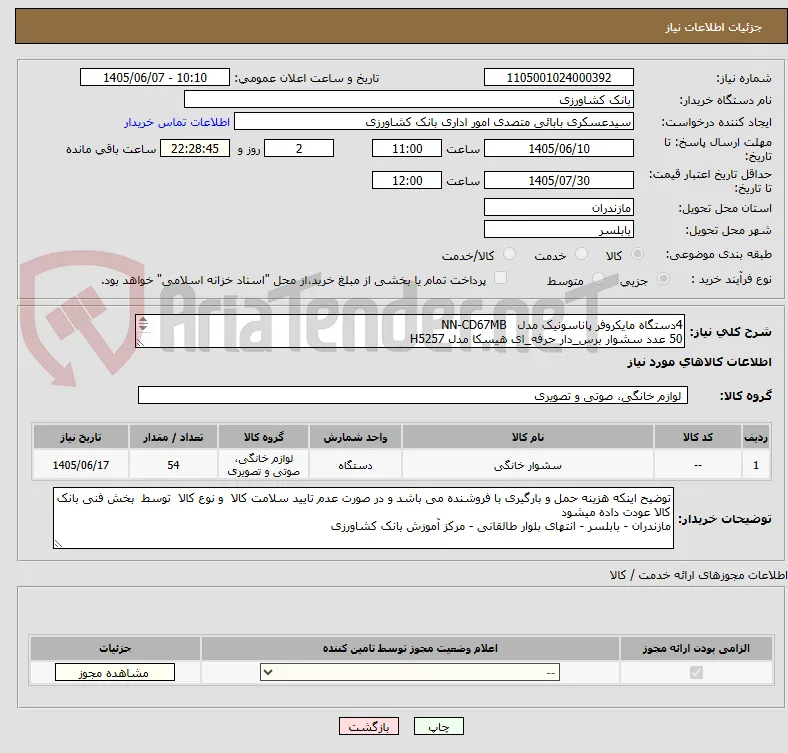Select the کالا radio button
The height and width of the screenshot is (753, 788).
637,254
